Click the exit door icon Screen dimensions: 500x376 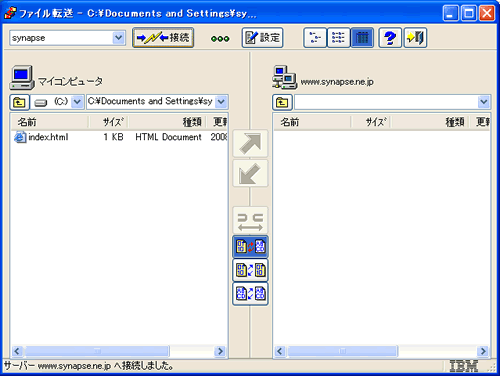(x=415, y=38)
